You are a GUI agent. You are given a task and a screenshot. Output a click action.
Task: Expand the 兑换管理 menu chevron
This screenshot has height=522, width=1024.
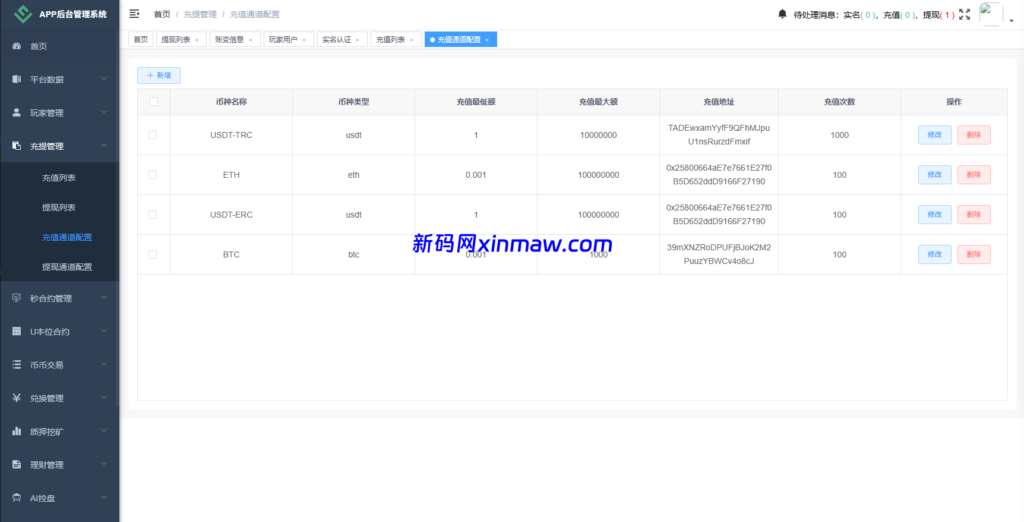[104, 398]
